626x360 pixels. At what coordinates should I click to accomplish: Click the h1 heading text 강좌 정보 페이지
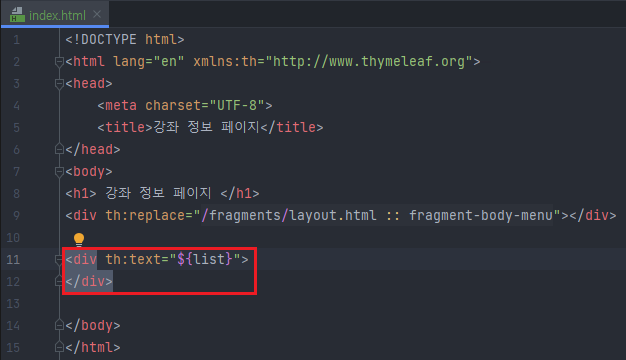click(158, 193)
